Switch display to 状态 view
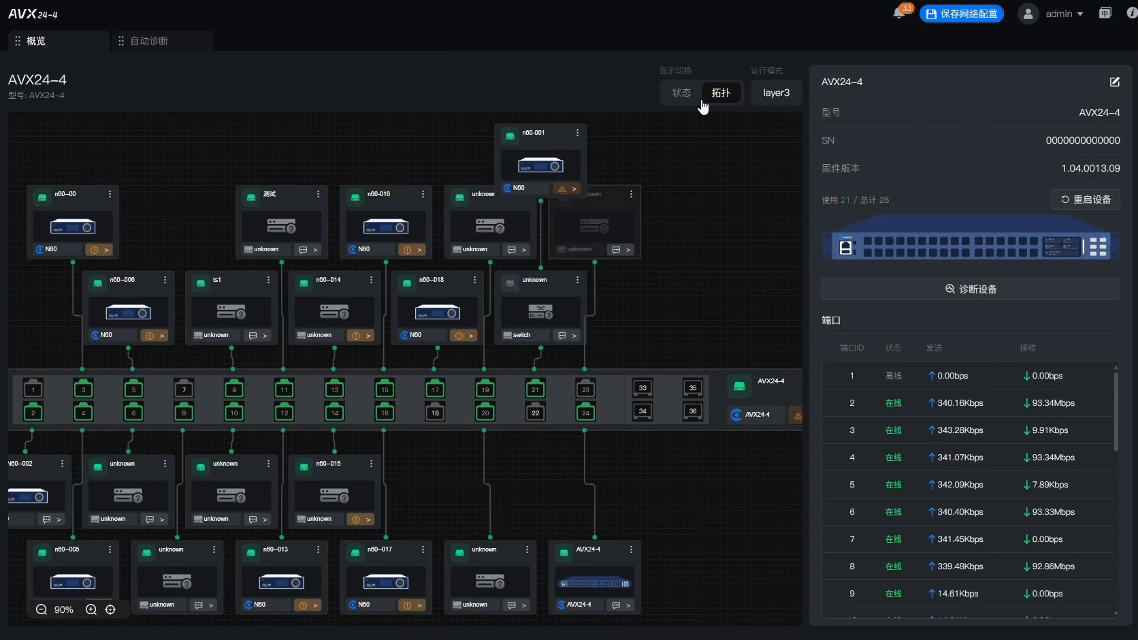This screenshot has width=1138, height=640. click(x=681, y=93)
